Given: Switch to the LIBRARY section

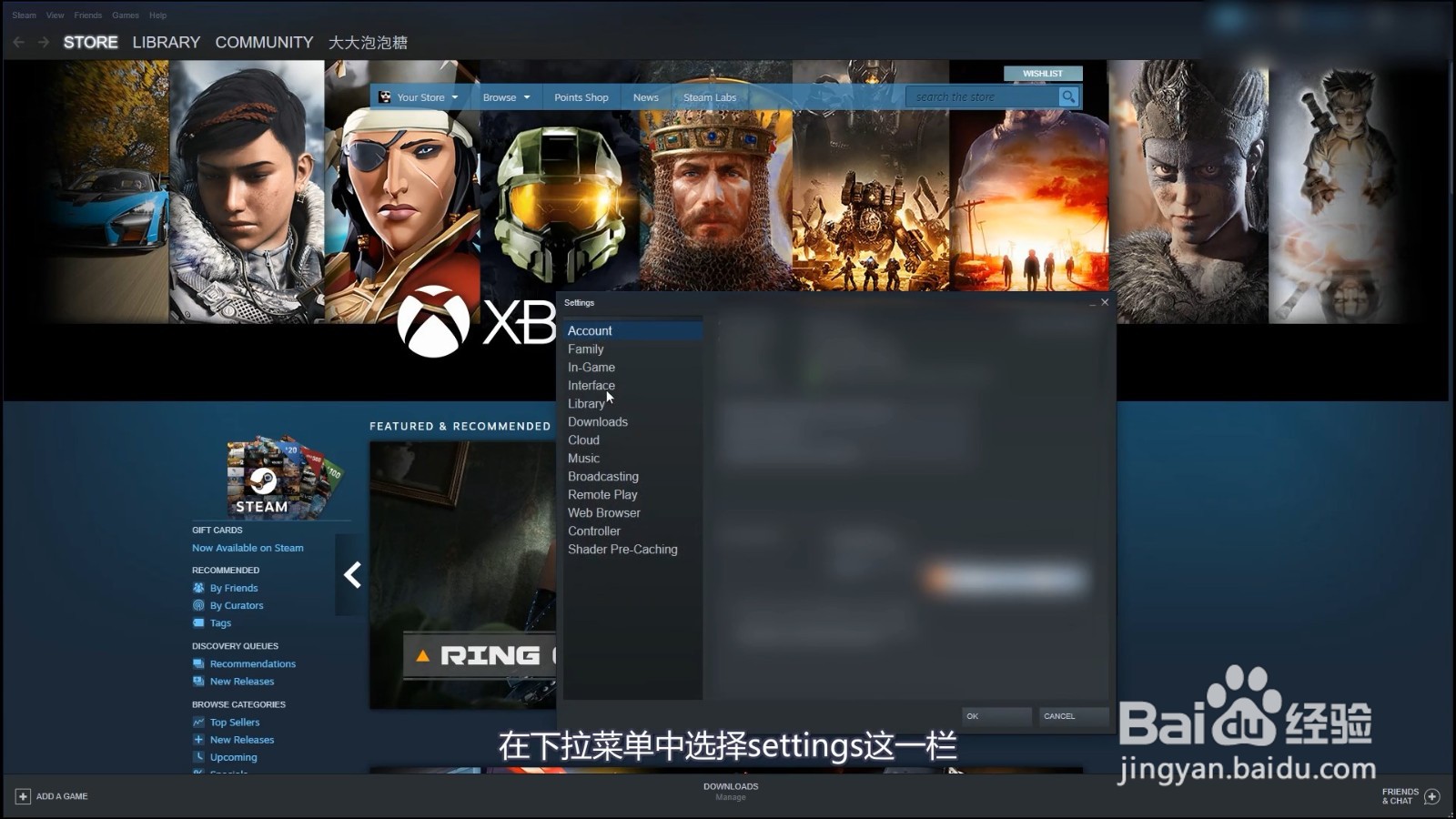Looking at the screenshot, I should [167, 43].
